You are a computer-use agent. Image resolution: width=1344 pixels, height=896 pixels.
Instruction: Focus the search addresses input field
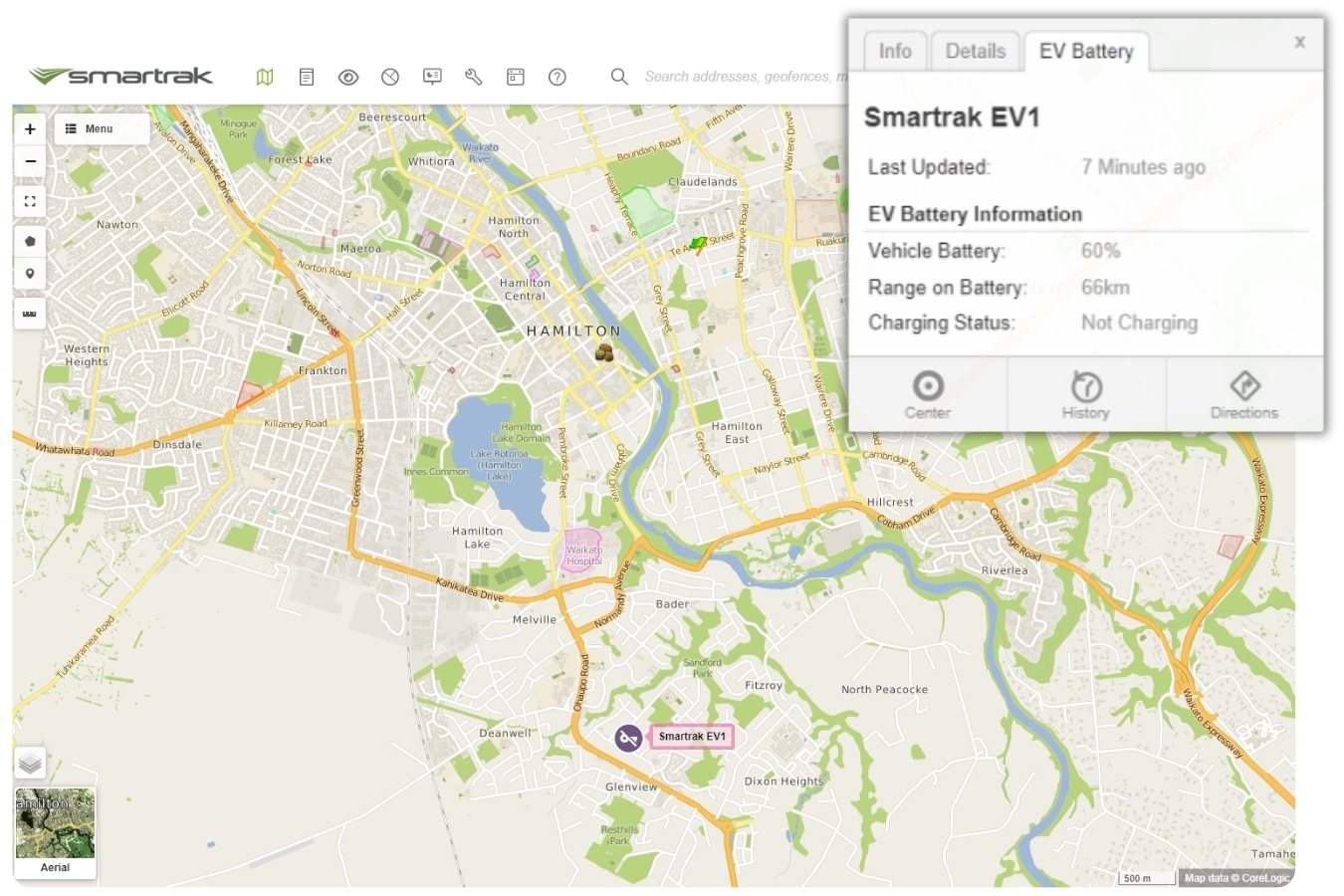tap(746, 77)
